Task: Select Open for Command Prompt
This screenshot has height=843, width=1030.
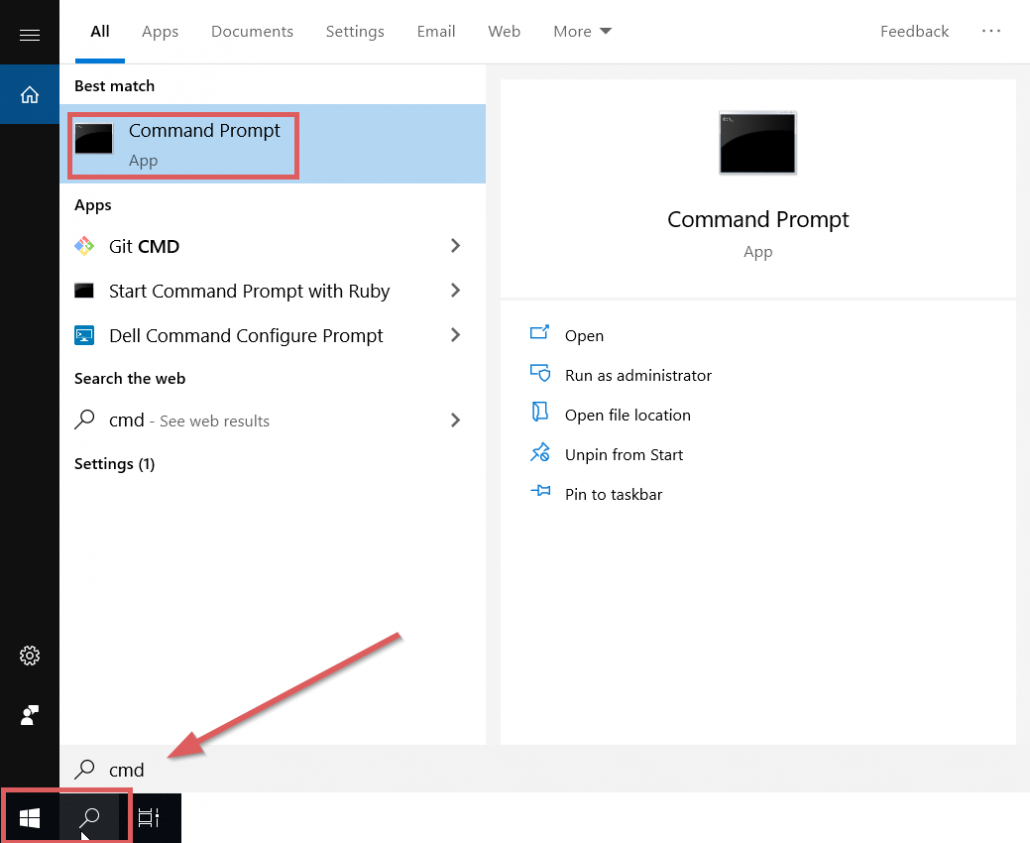Action: [584, 336]
